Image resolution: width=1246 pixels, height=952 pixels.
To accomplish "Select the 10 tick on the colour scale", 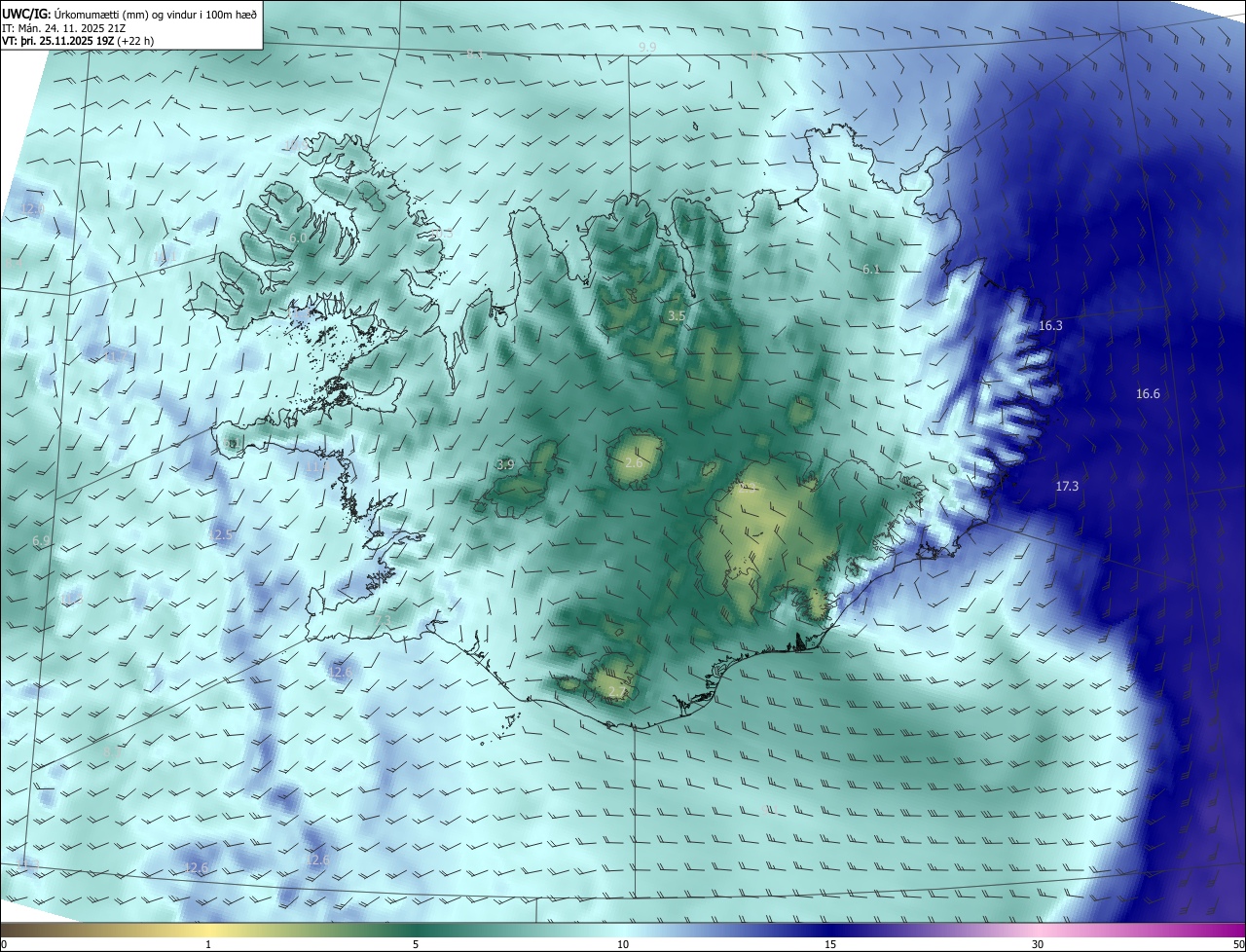I will point(623,945).
